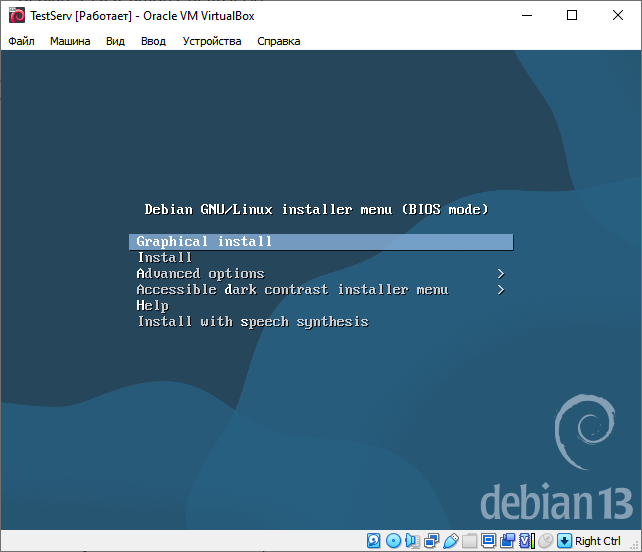Open the Ввод menu
Screen dimensions: 642x552
click(x=153, y=41)
